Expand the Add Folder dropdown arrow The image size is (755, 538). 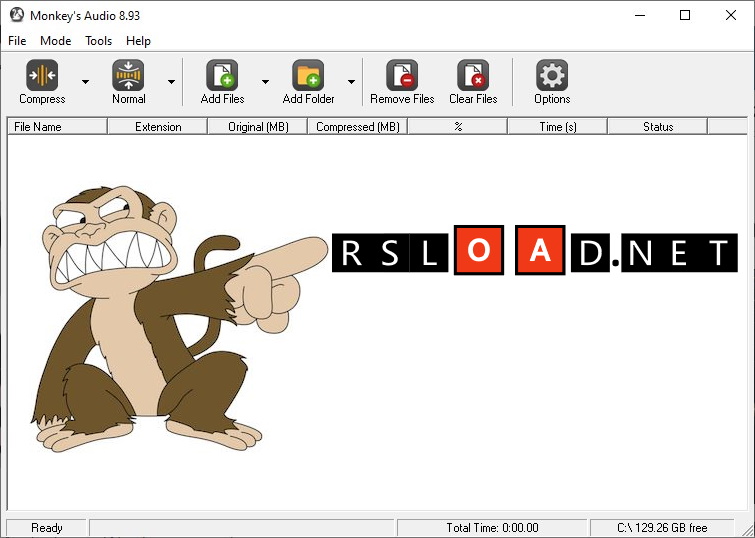coord(351,82)
